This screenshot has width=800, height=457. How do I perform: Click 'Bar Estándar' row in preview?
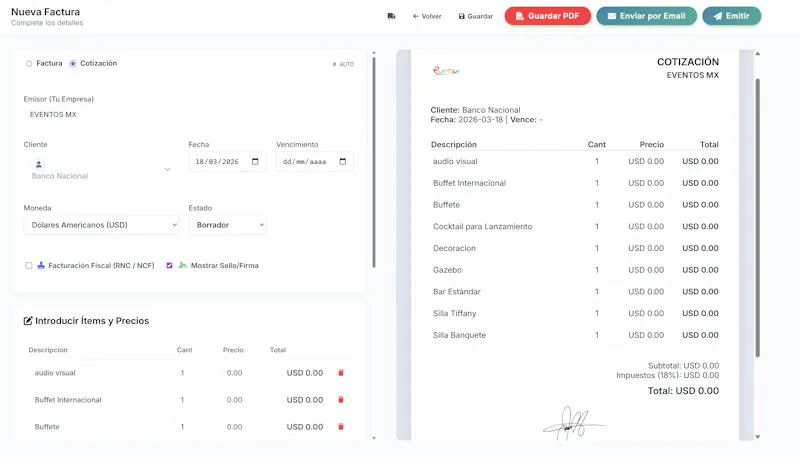click(x=575, y=292)
